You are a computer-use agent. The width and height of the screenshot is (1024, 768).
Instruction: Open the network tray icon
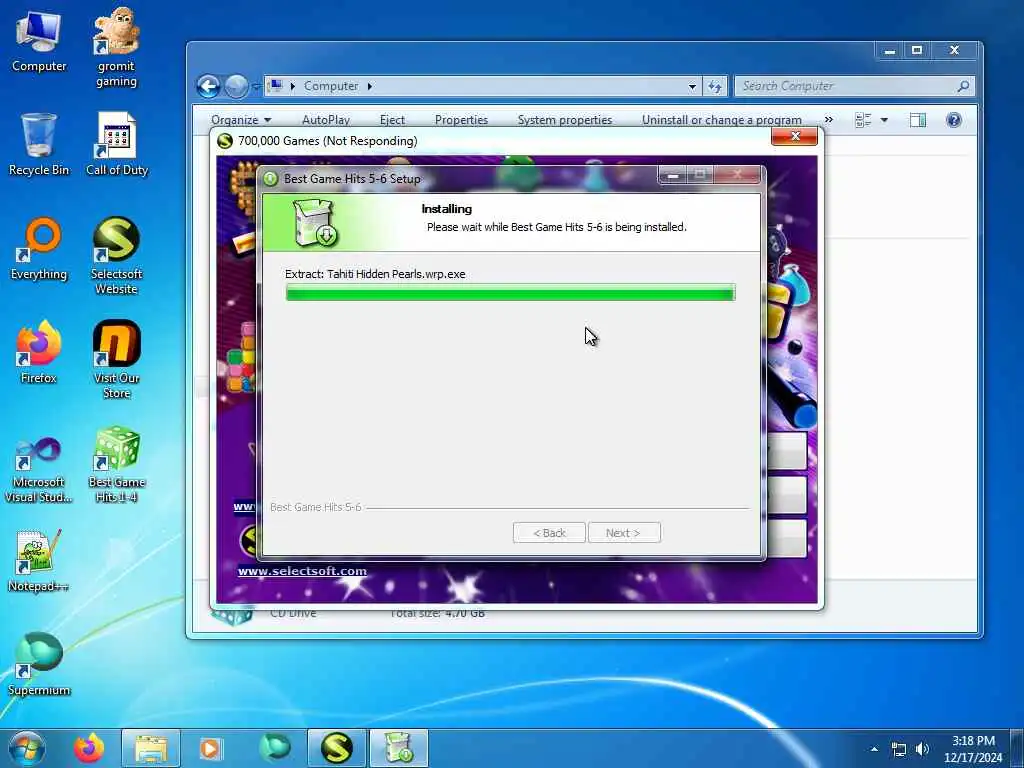[x=899, y=749]
